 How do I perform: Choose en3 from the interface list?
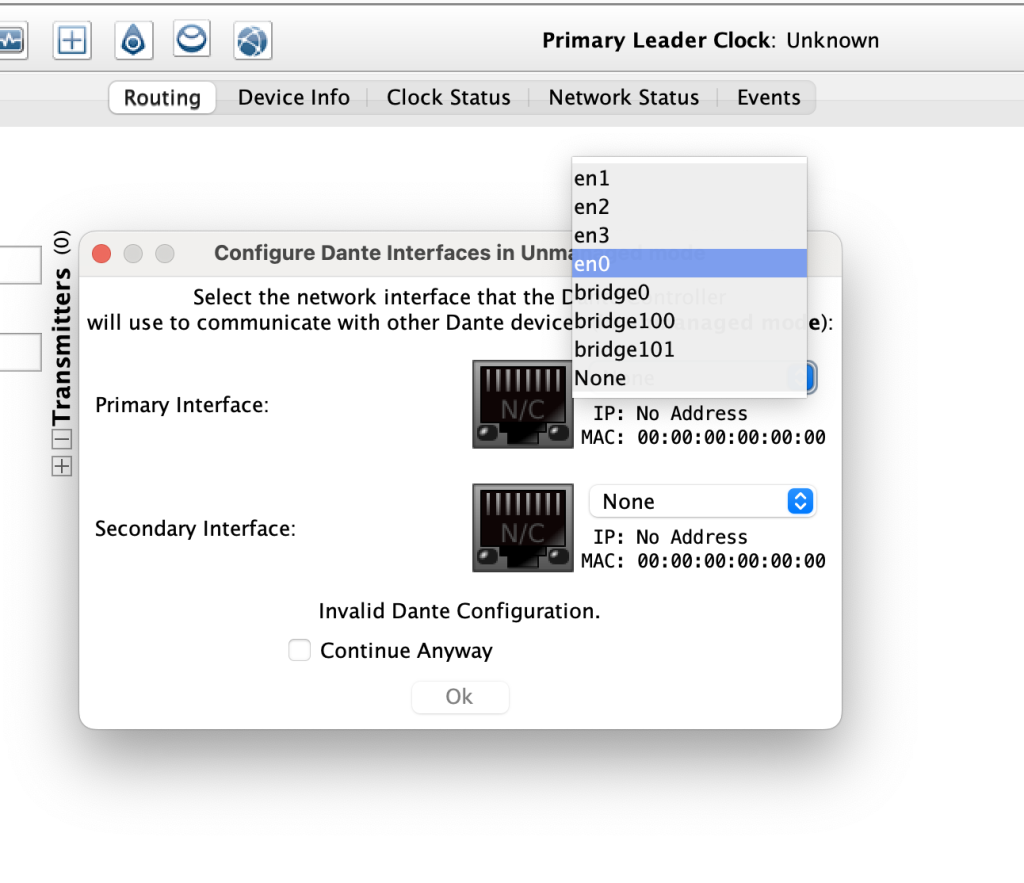coord(689,234)
